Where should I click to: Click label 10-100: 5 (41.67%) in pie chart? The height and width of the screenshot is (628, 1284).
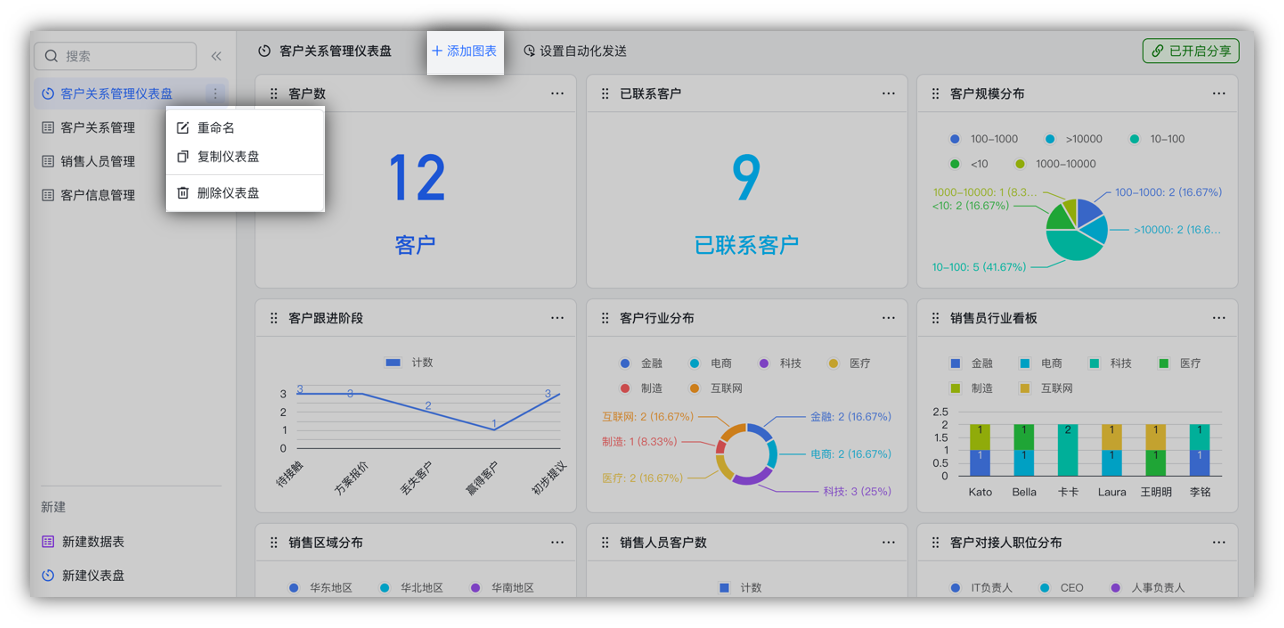pyautogui.click(x=979, y=267)
